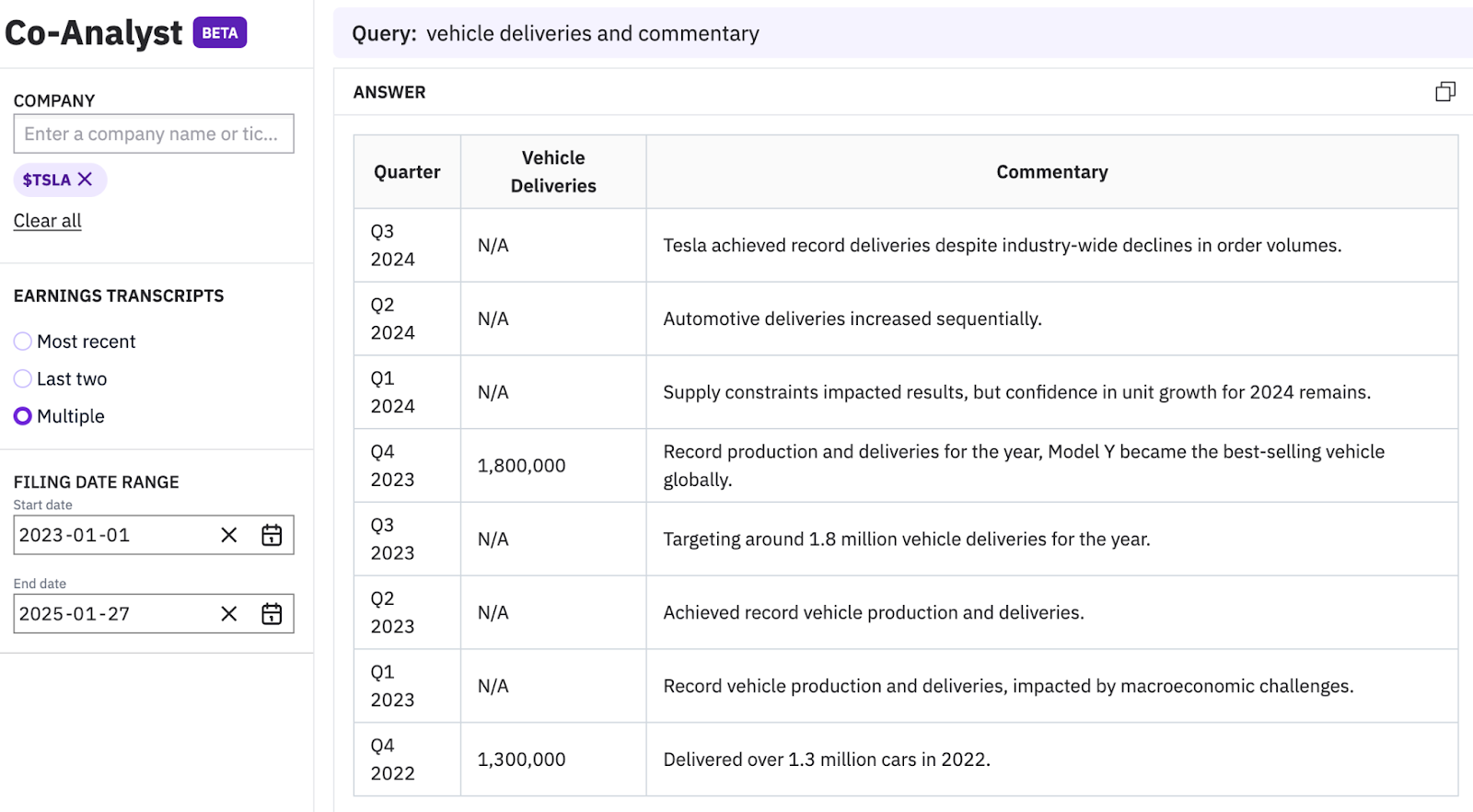Clear the end date value

tap(229, 614)
